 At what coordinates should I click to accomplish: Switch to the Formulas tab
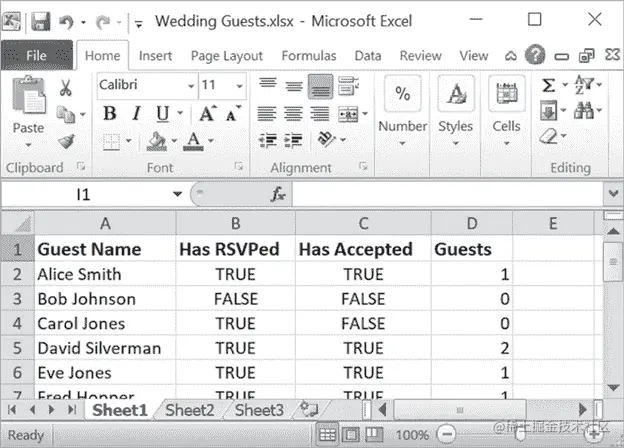(309, 56)
